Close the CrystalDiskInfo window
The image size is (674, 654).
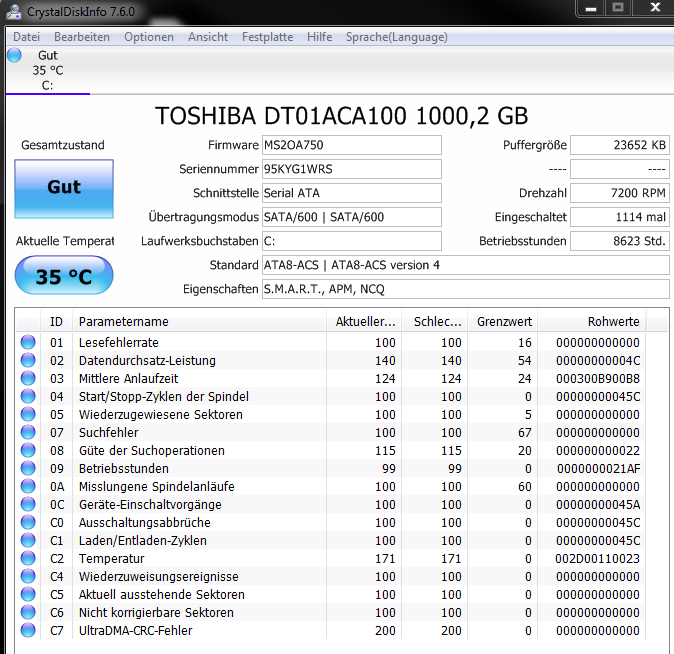(654, 8)
